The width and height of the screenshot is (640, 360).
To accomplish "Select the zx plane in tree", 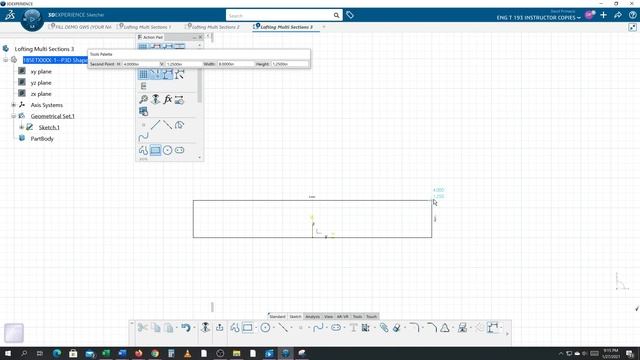I will (41, 94).
